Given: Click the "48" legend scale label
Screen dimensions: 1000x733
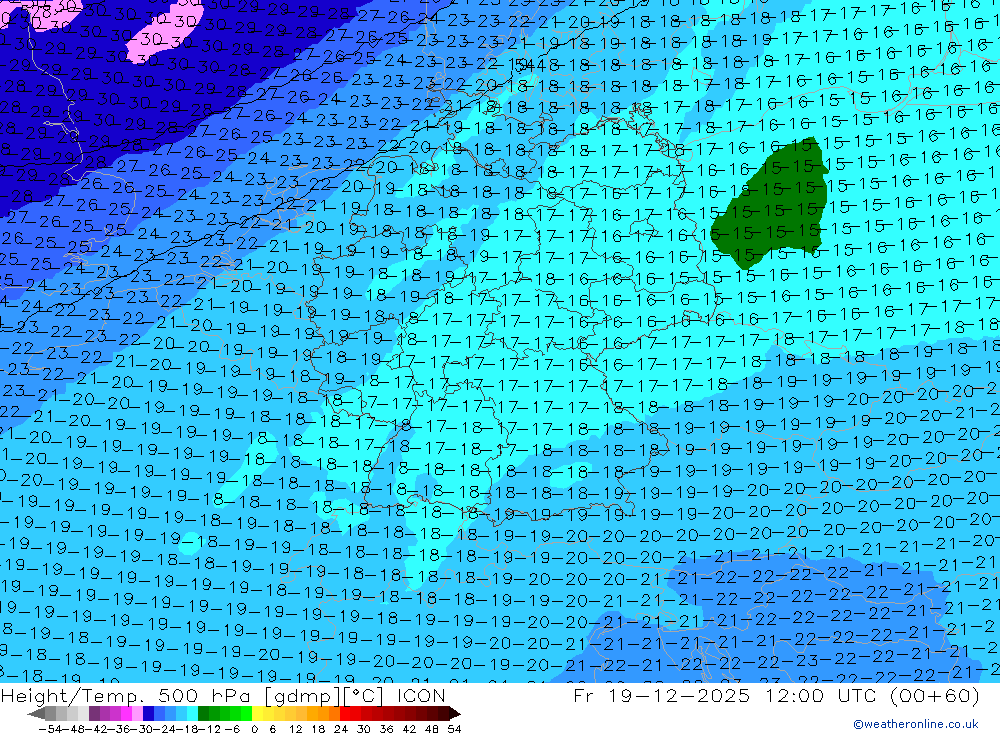Looking at the screenshot, I should pyautogui.click(x=431, y=729).
